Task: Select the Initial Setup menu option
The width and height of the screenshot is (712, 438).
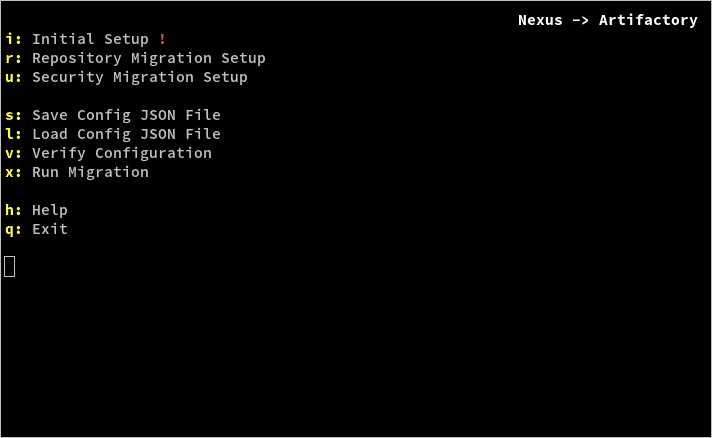Action: pos(90,39)
